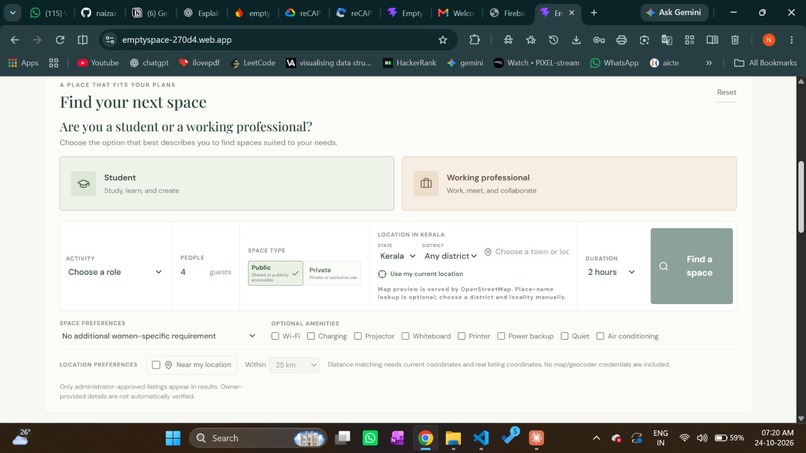Open the downloads arrow icon
This screenshot has height=453, width=806.
[x=576, y=40]
